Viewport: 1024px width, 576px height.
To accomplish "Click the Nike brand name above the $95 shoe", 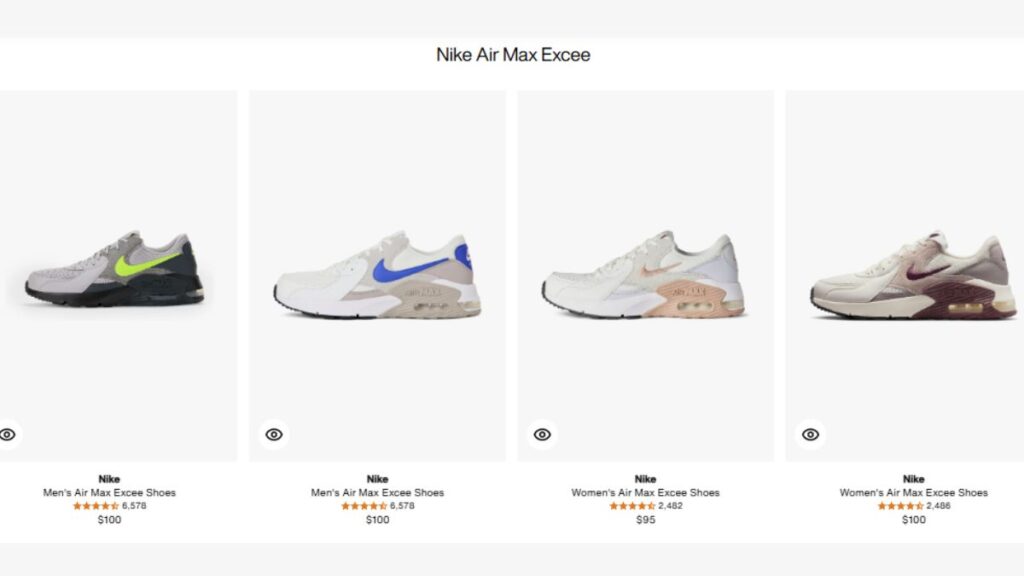I will point(645,479).
